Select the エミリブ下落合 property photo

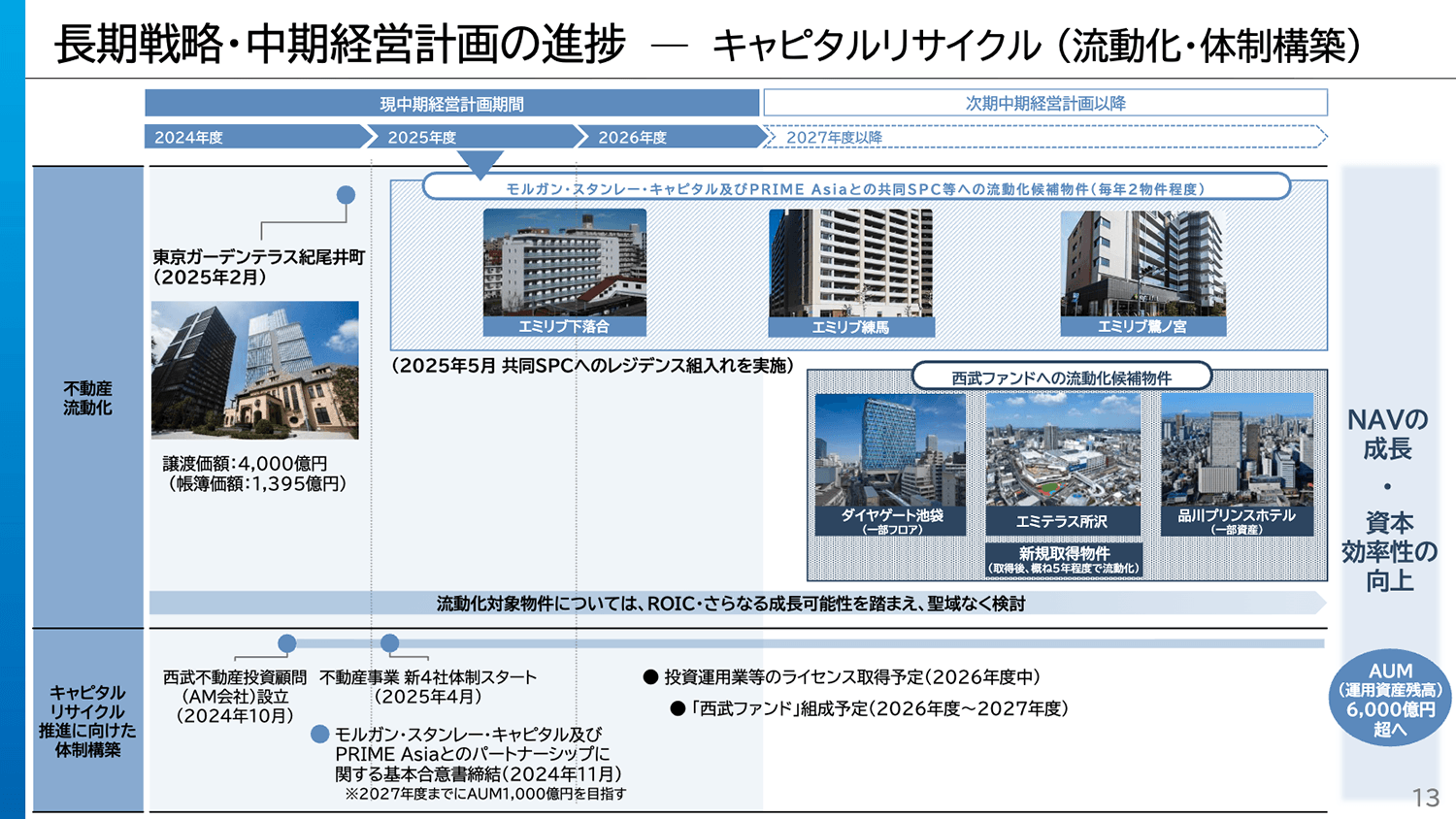(x=565, y=263)
